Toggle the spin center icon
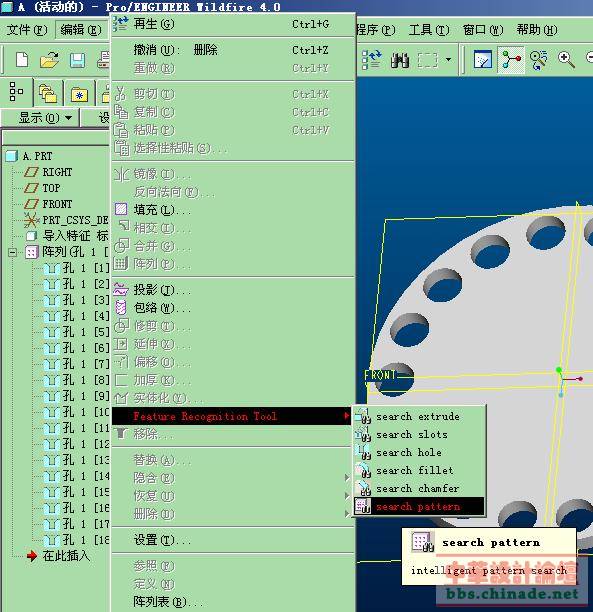 click(511, 60)
